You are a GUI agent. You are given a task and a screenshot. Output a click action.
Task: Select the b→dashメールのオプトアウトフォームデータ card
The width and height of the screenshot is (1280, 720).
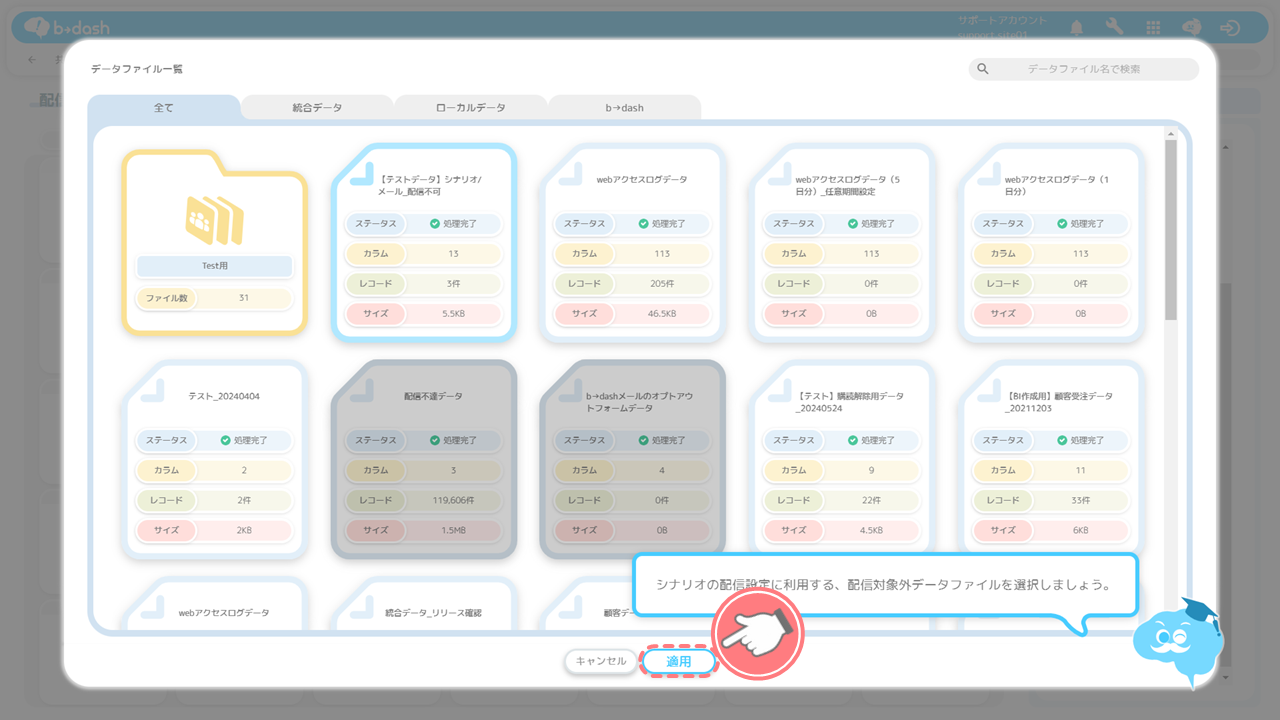632,459
